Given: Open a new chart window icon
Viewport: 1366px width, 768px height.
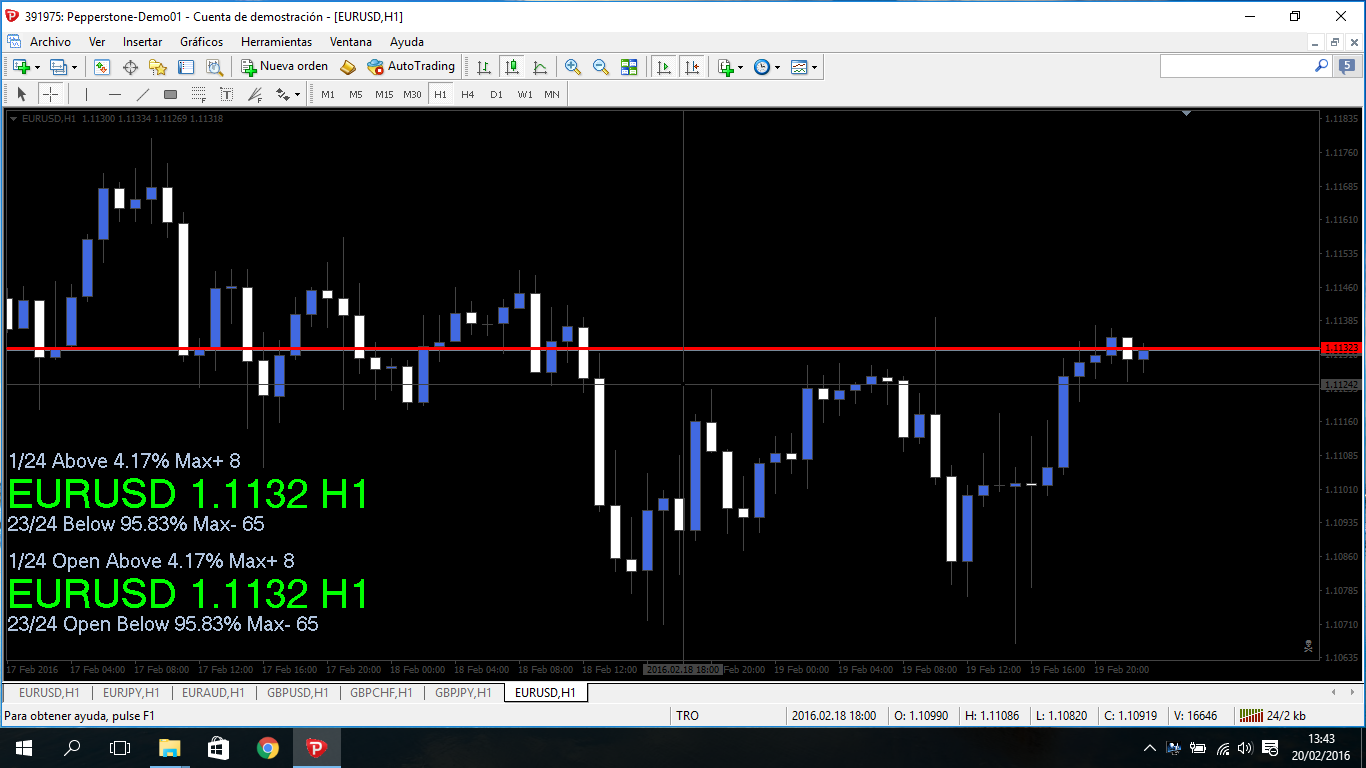Looking at the screenshot, I should tap(21, 67).
